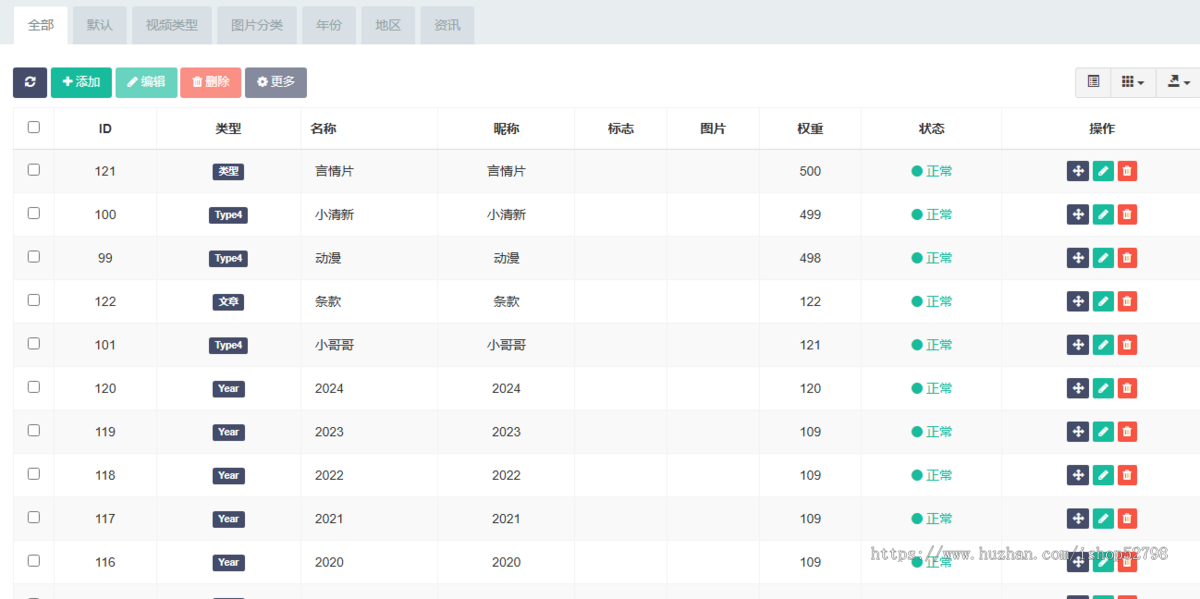The width and height of the screenshot is (1200, 599).
Task: Check the checkbox for row 100
Action: click(x=34, y=213)
